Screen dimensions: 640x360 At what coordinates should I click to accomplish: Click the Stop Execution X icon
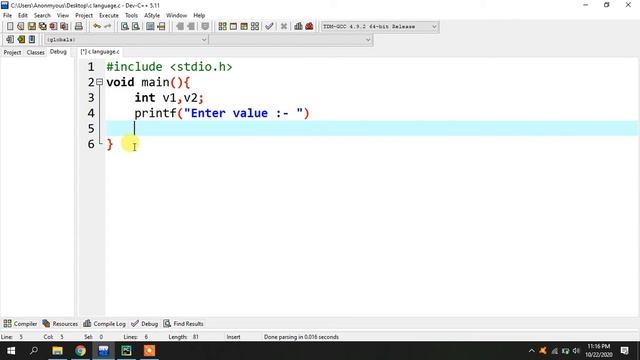[284, 27]
